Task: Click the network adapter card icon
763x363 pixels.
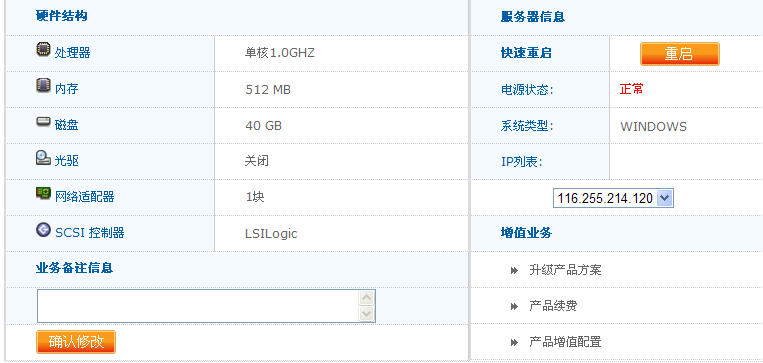Action: point(43,193)
